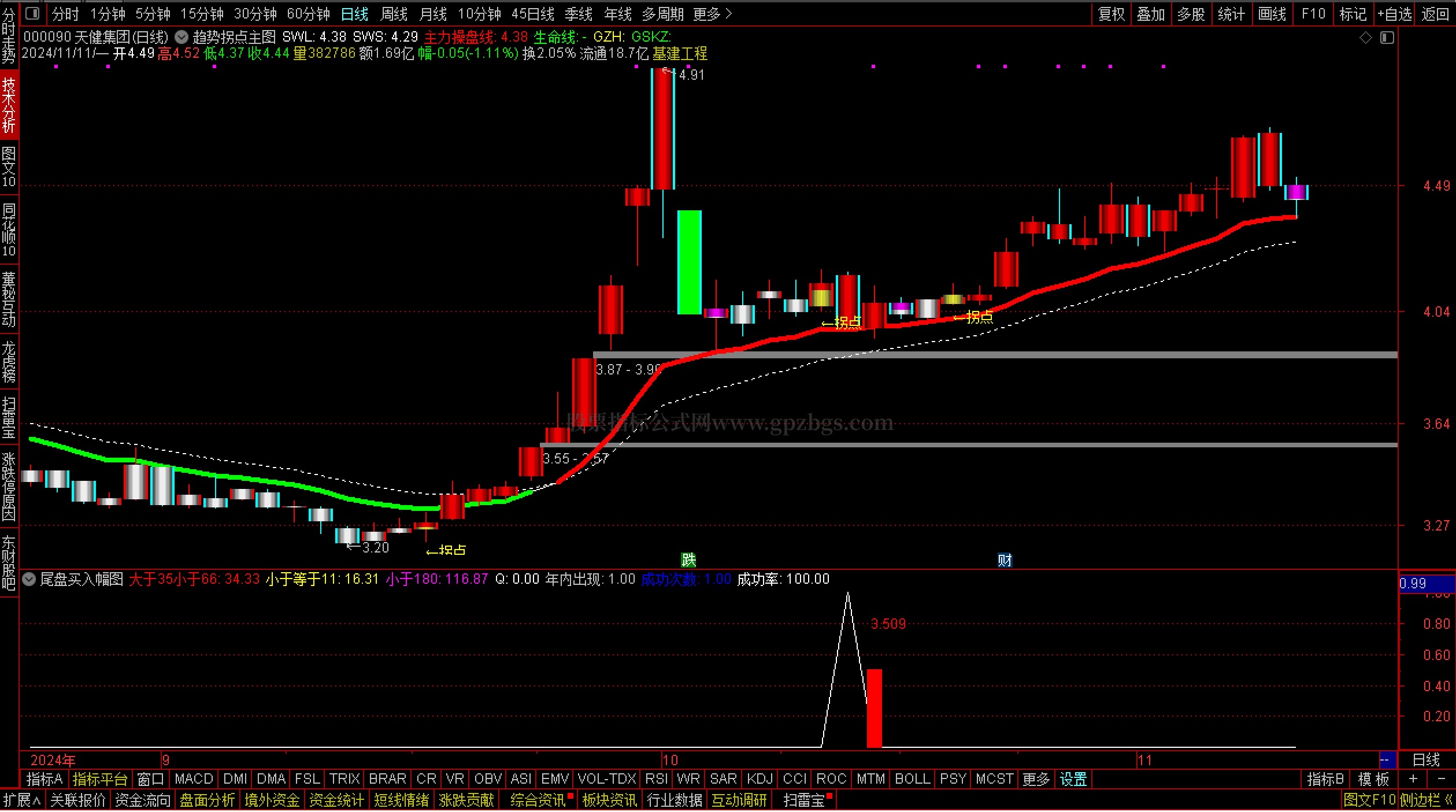Click the green 跌 marker icon
1456x812 pixels.
[x=688, y=559]
